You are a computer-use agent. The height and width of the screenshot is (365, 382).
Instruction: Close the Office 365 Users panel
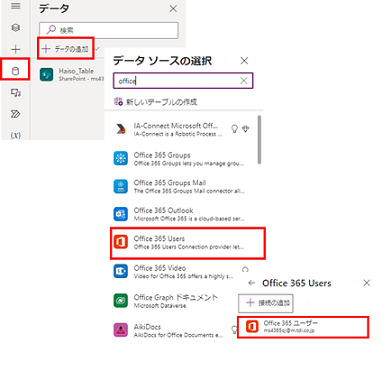point(367,283)
